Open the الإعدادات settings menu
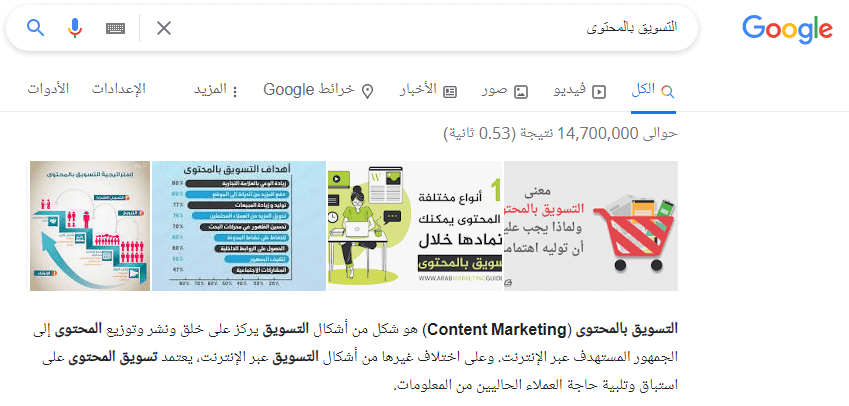 (118, 89)
